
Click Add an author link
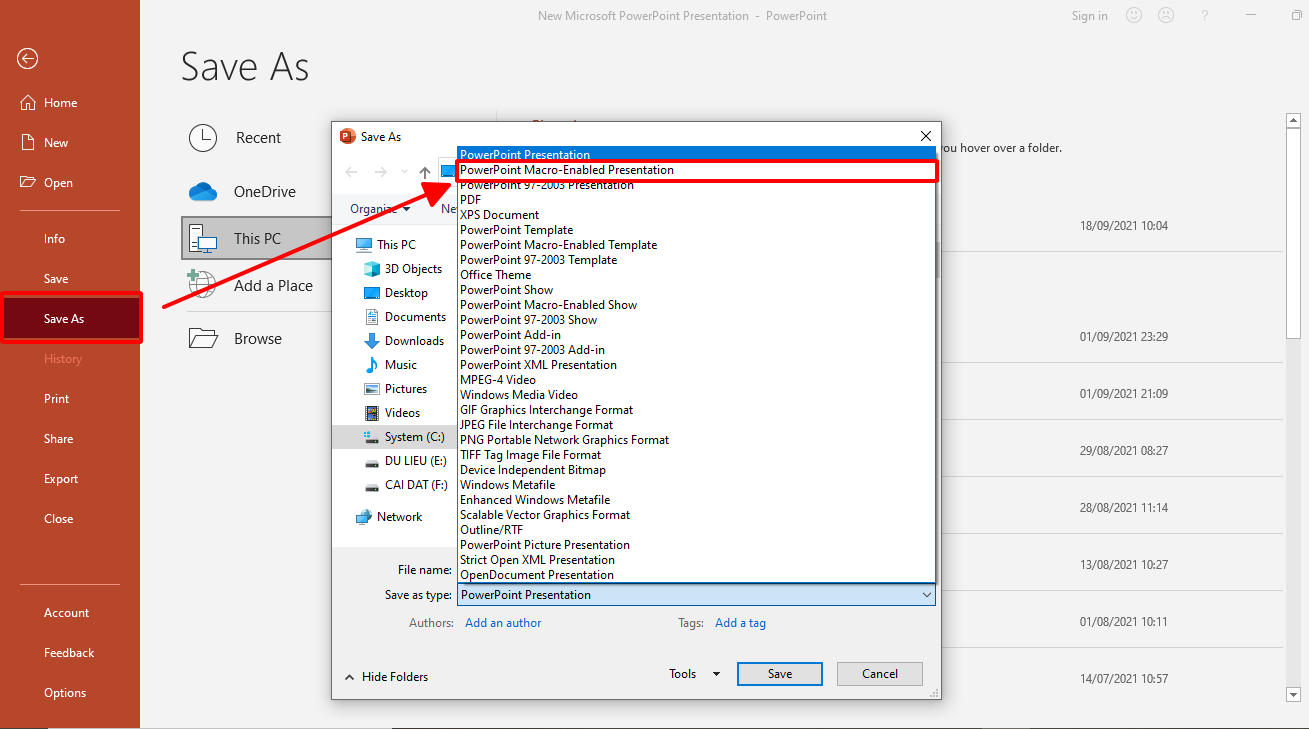[503, 623]
